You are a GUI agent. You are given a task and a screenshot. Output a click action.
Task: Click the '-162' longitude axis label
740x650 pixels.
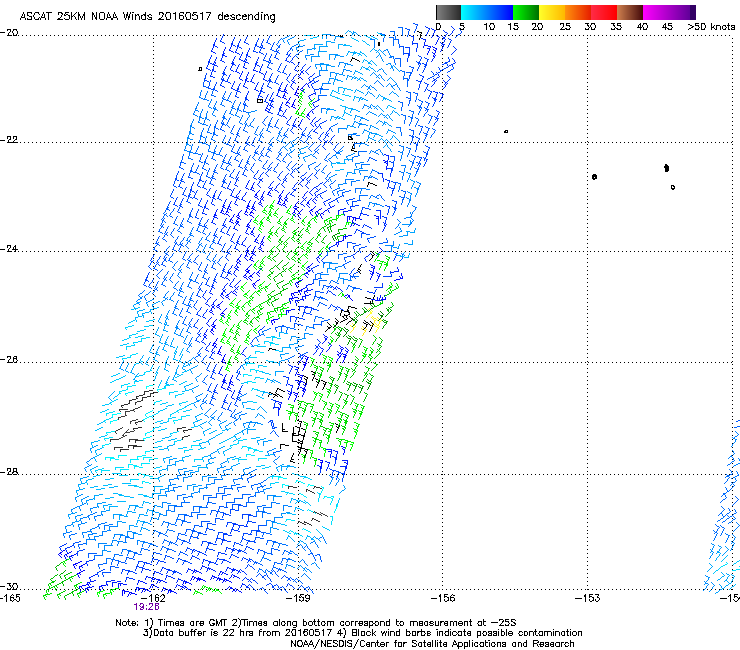click(153, 598)
